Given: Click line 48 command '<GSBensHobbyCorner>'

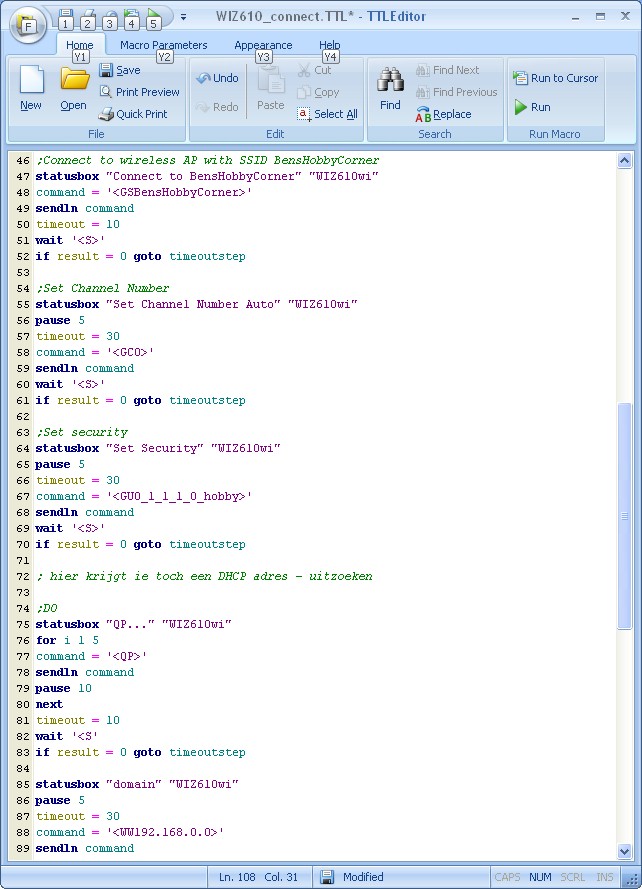Looking at the screenshot, I should click(144, 192).
